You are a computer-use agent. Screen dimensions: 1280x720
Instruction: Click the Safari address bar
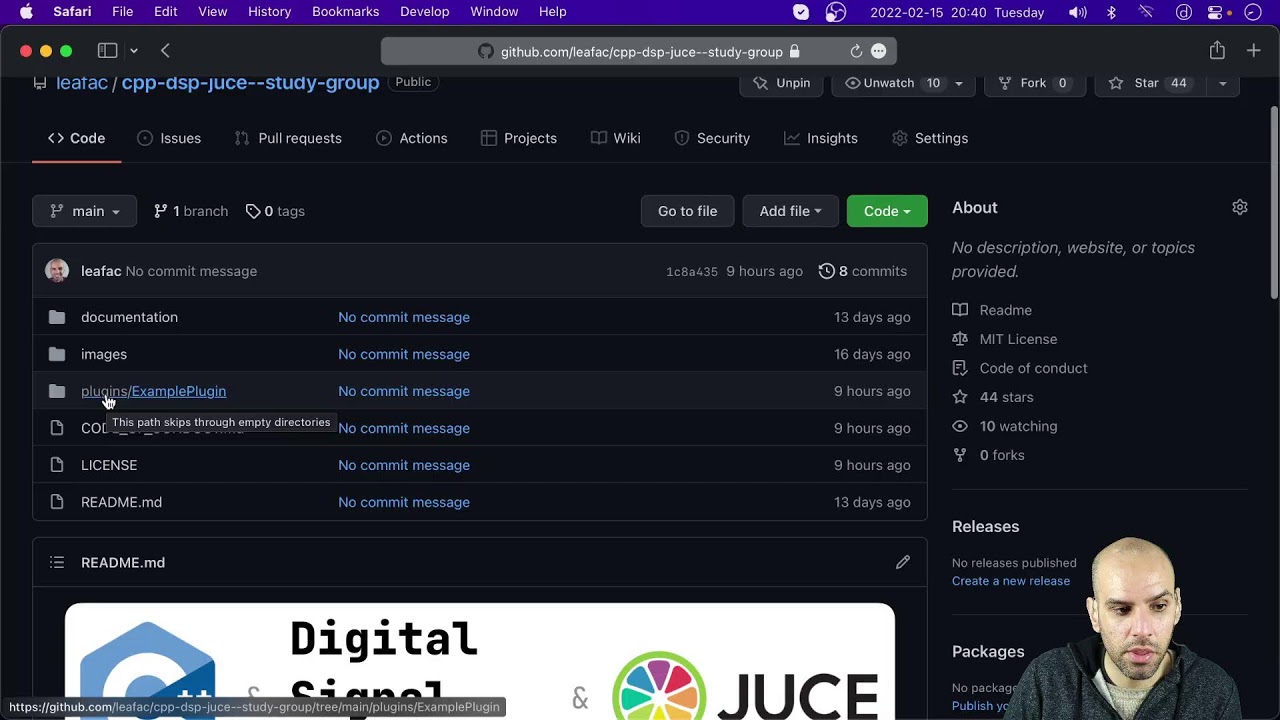tap(639, 51)
